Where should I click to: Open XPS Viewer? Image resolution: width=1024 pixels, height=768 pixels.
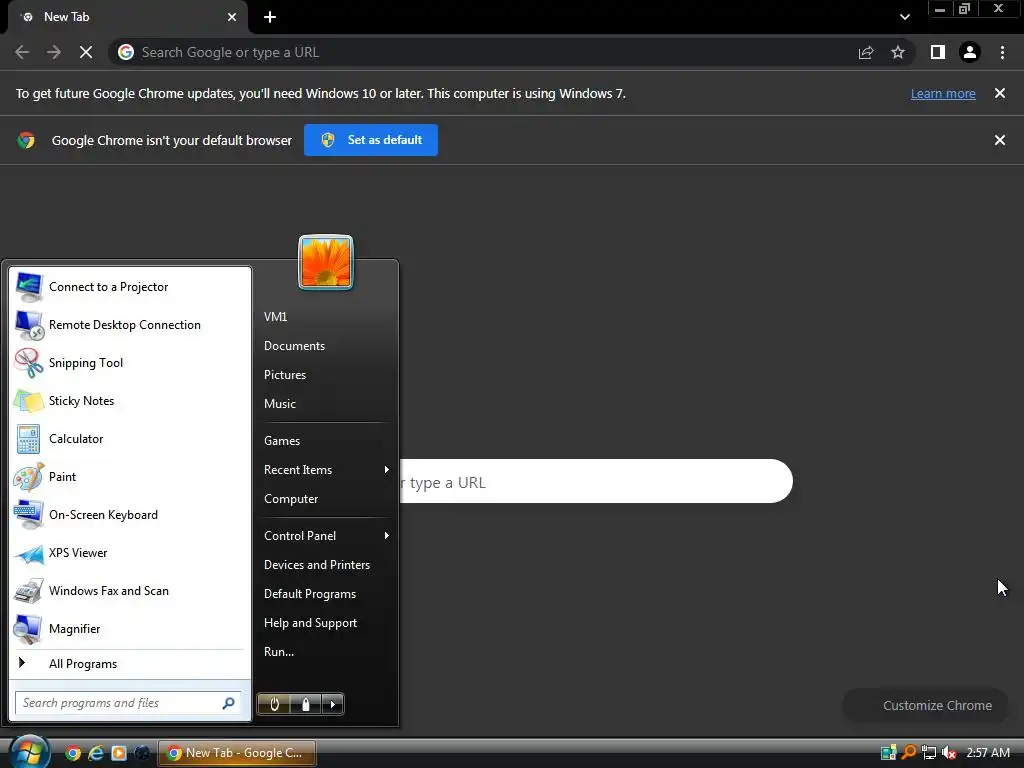click(x=130, y=552)
